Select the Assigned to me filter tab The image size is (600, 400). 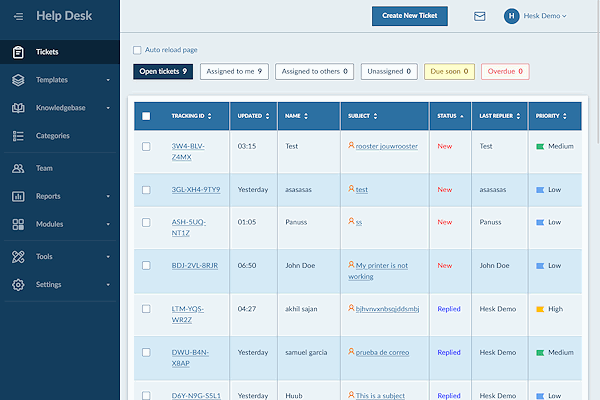click(234, 71)
